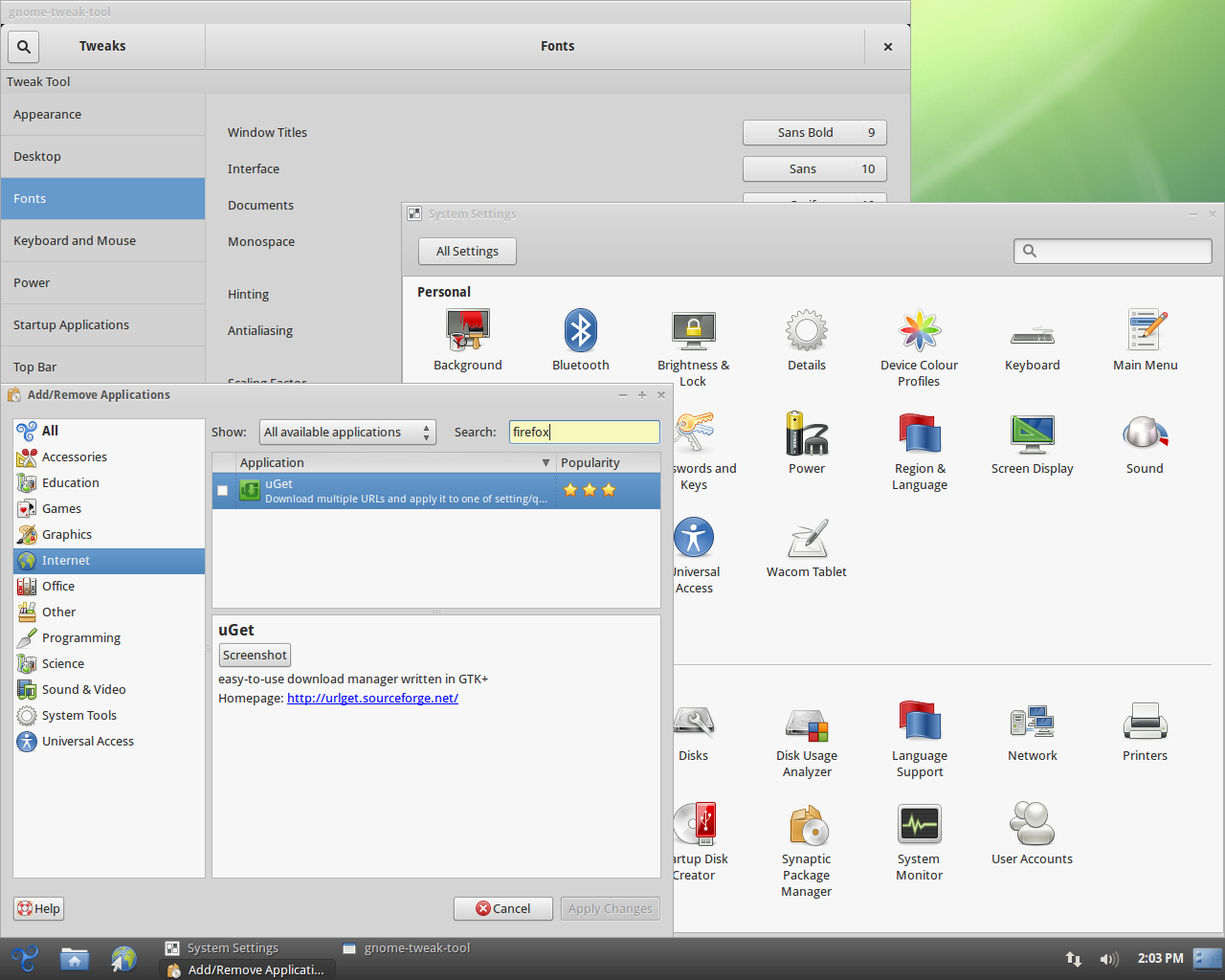Image resolution: width=1225 pixels, height=980 pixels.
Task: Open Help in Add/Remove Applications
Action: [38, 908]
